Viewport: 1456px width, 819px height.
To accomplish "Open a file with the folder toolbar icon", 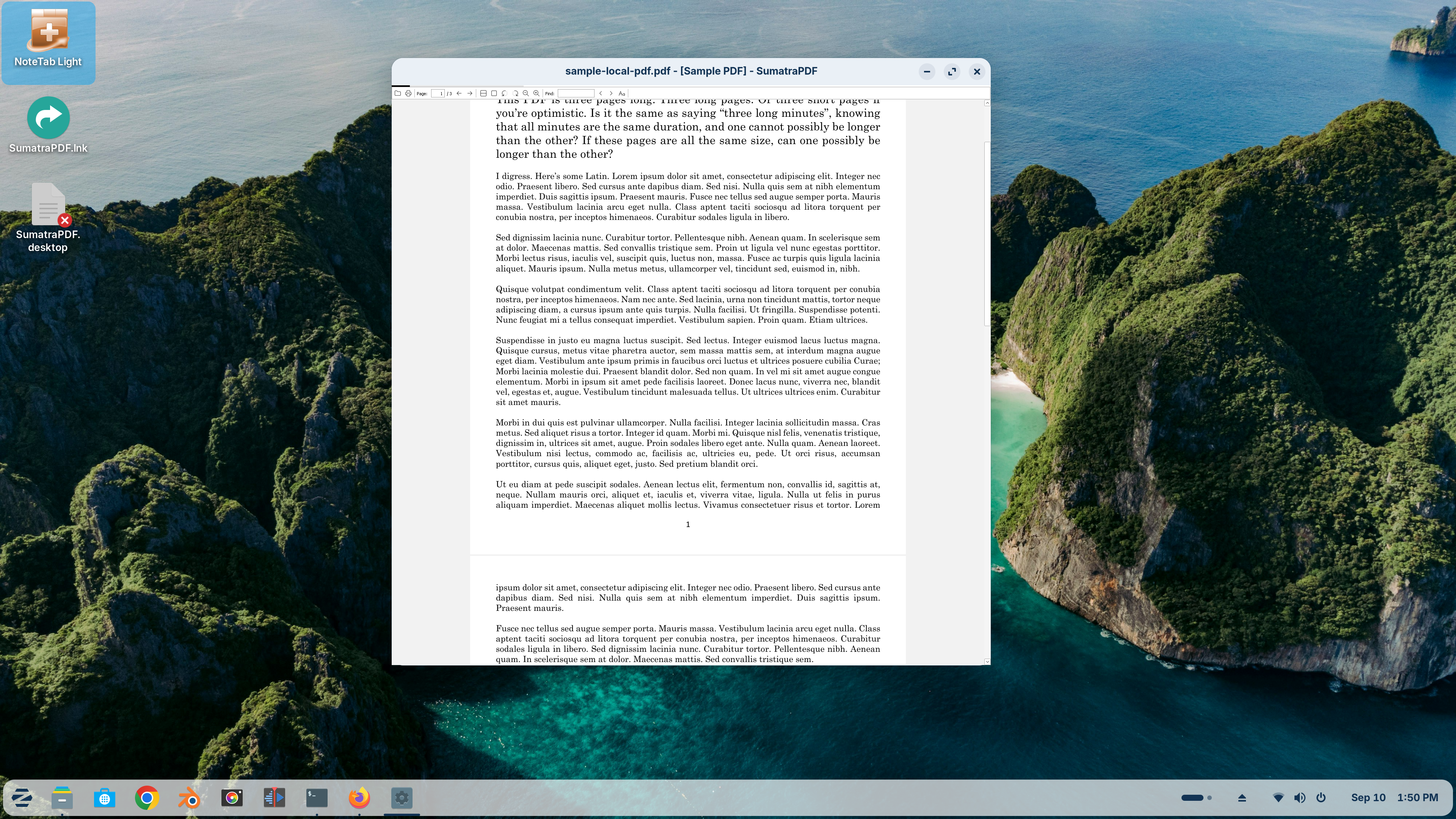I will 397,93.
